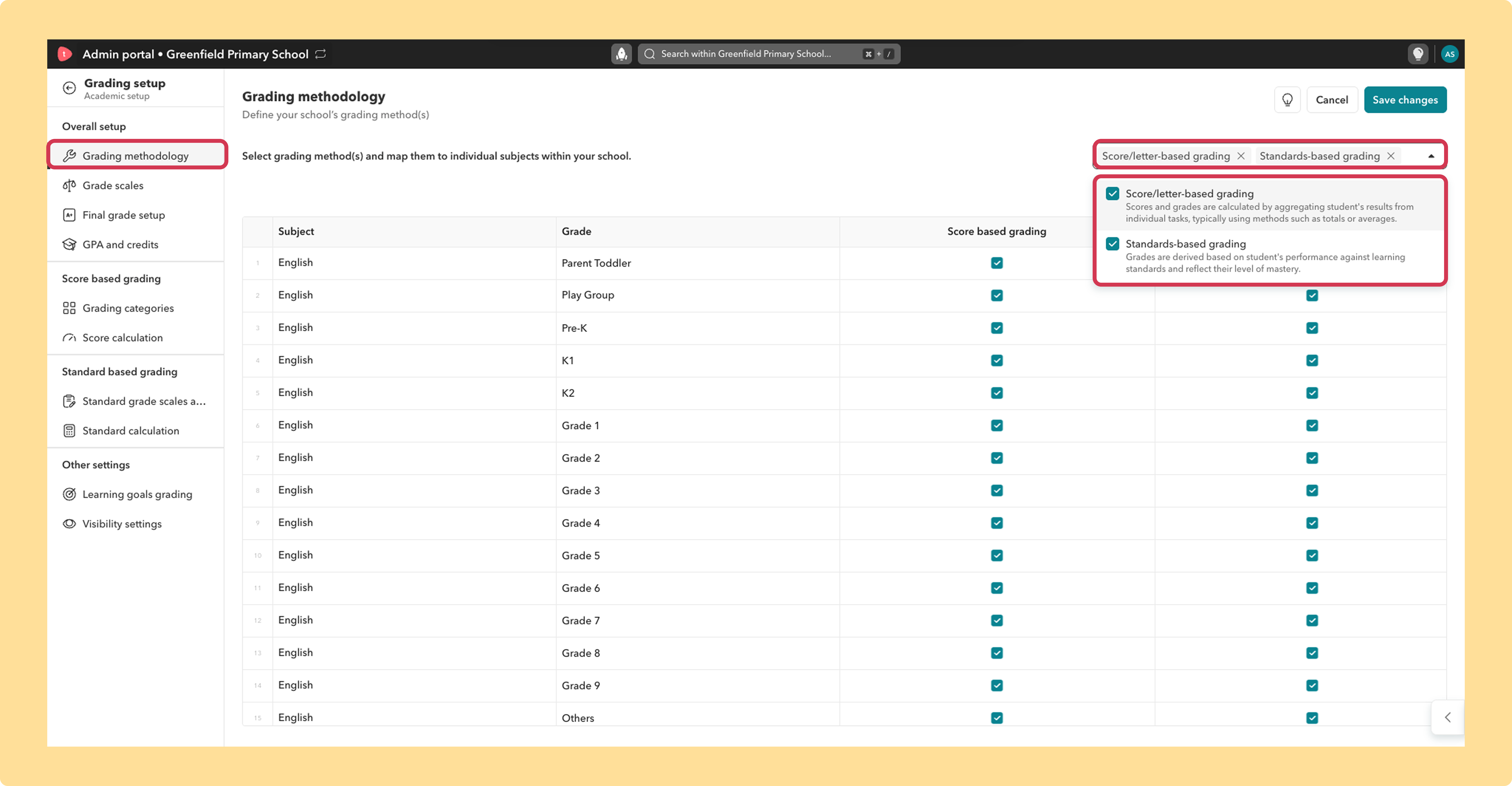Click the Standard based grading sidebar section label
The height and width of the screenshot is (786, 1512).
tap(120, 372)
